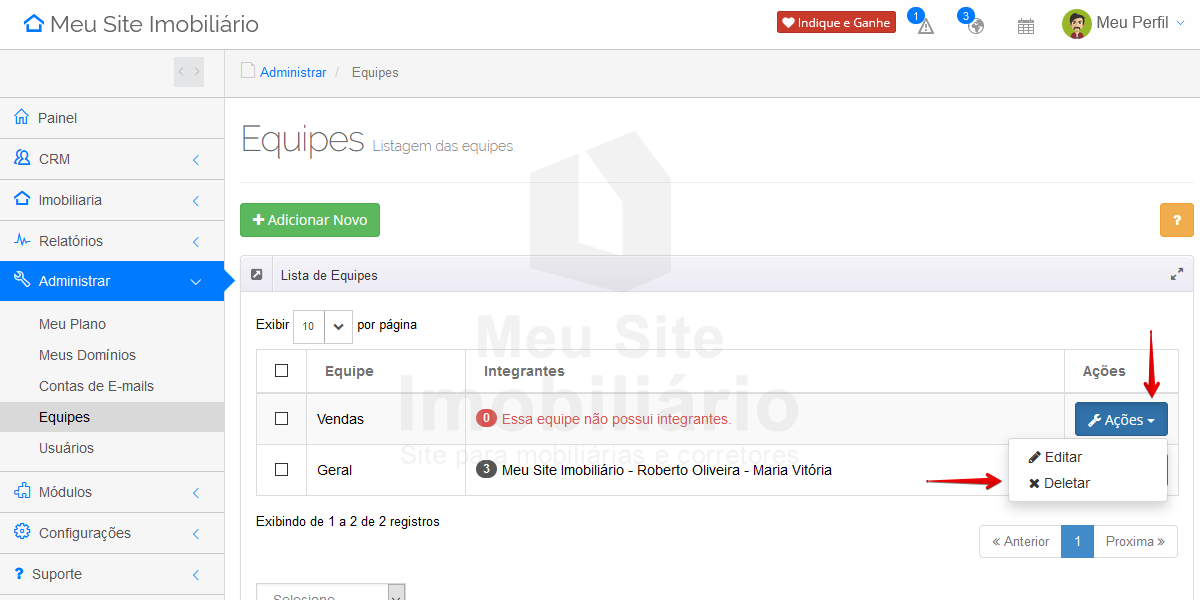Screen dimensions: 1200x600
Task: Open the globe notifications icon
Action: click(x=975, y=26)
